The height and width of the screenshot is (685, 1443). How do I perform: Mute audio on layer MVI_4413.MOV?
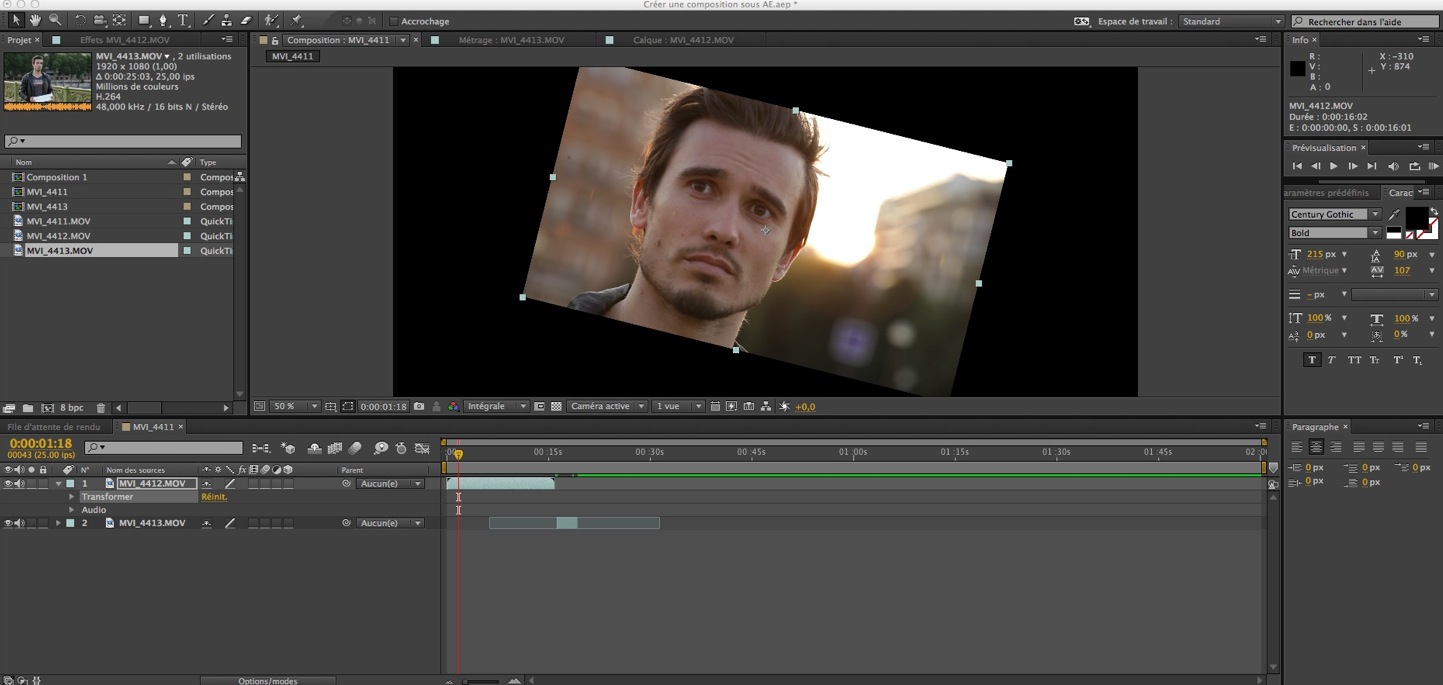(x=20, y=523)
